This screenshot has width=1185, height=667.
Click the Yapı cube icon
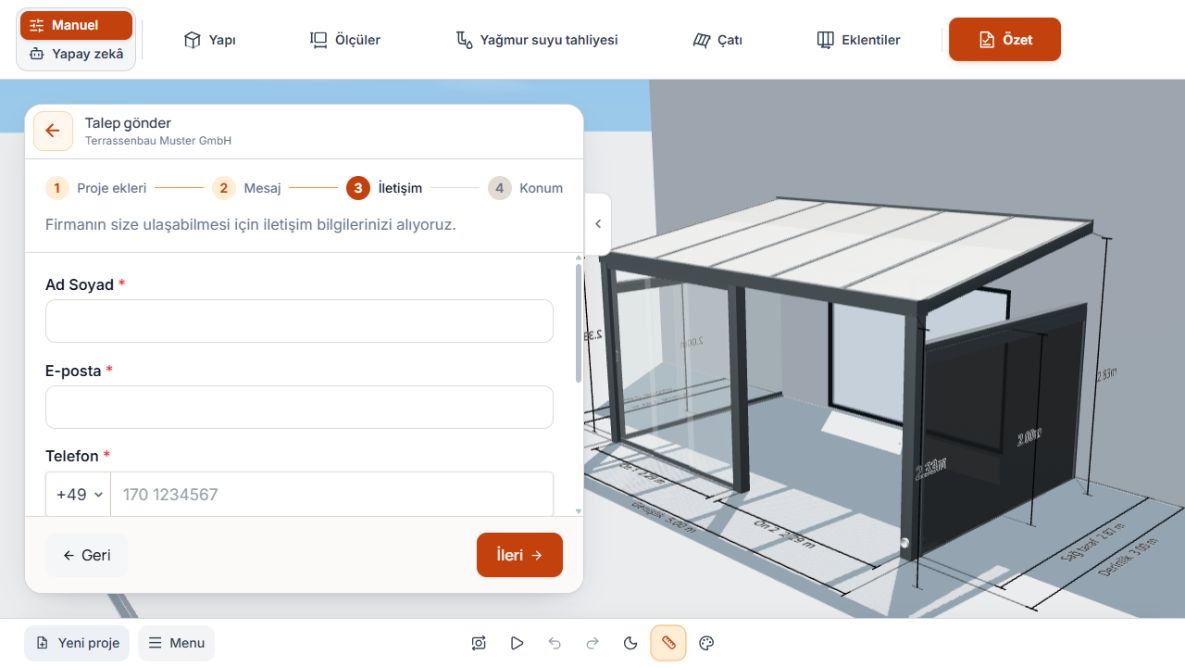coord(192,40)
